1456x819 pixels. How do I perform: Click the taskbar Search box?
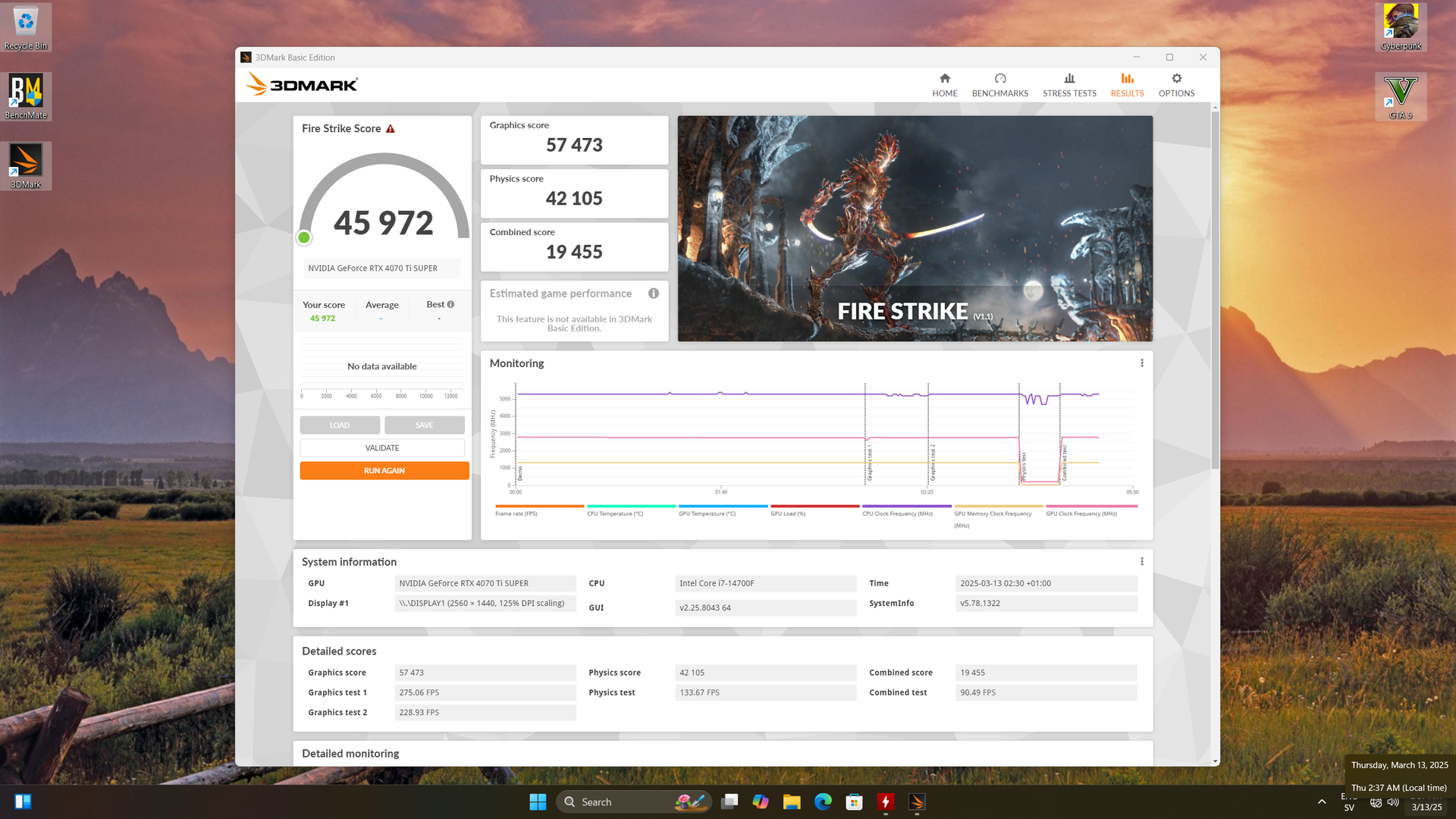[x=634, y=802]
